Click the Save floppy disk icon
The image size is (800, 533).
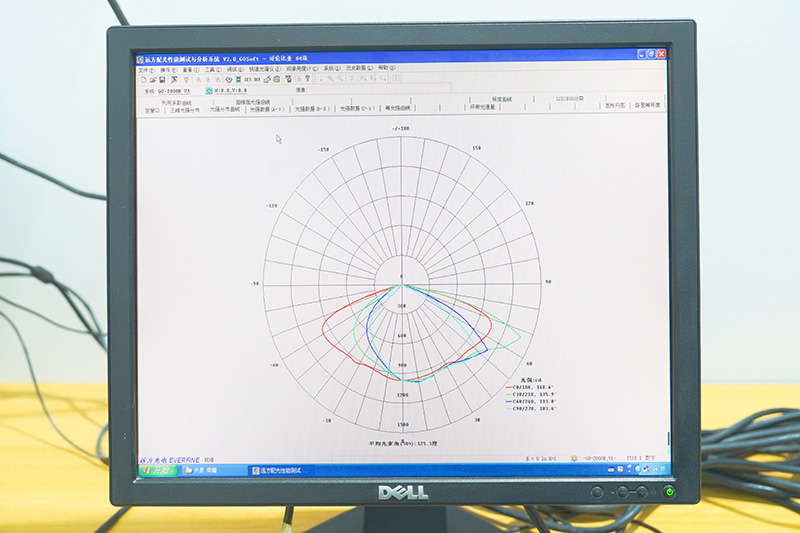(162, 79)
